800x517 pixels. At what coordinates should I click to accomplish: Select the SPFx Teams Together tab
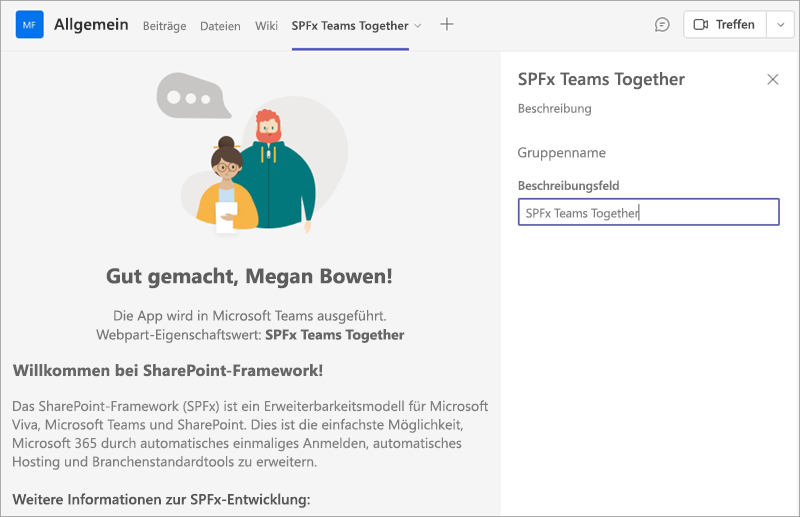coord(350,26)
